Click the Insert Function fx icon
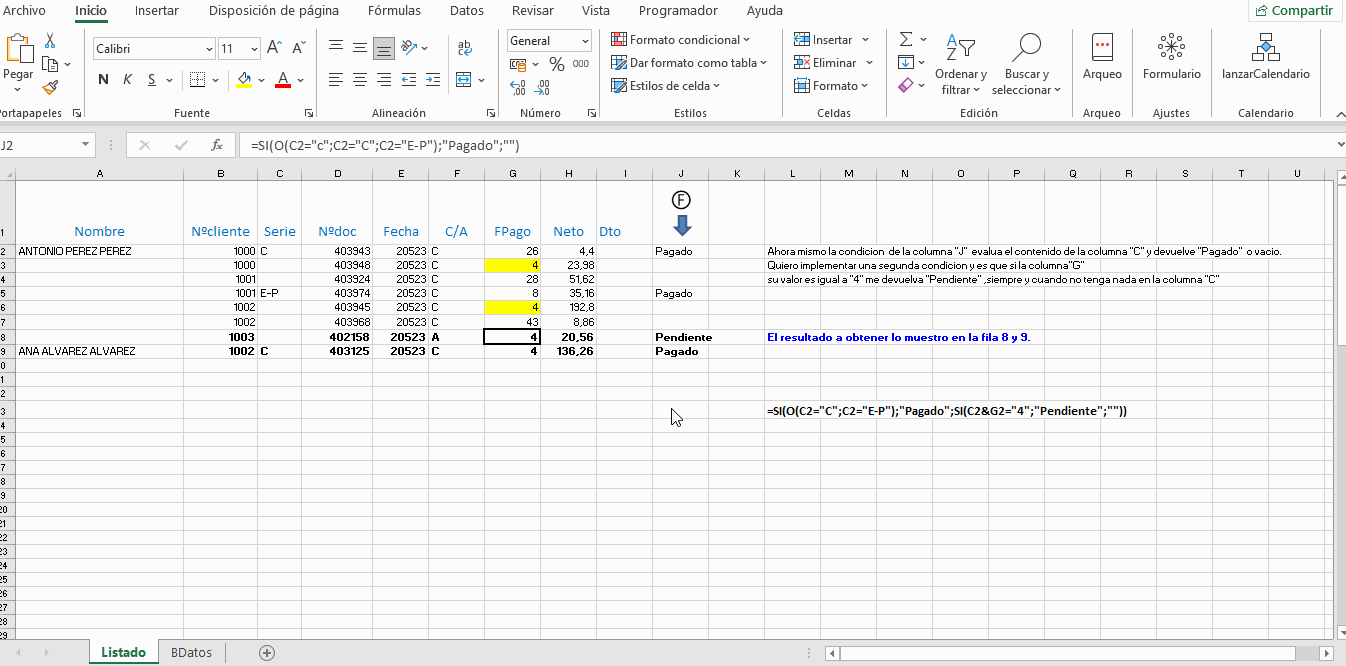 [216, 145]
